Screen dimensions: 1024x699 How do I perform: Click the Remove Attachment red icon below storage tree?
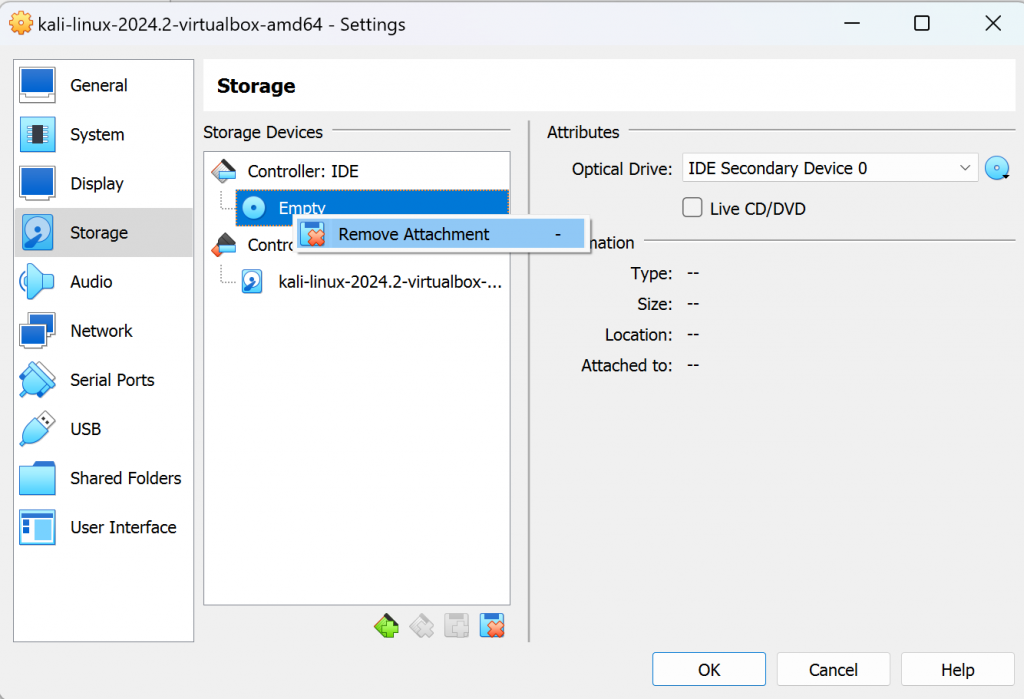(x=491, y=625)
